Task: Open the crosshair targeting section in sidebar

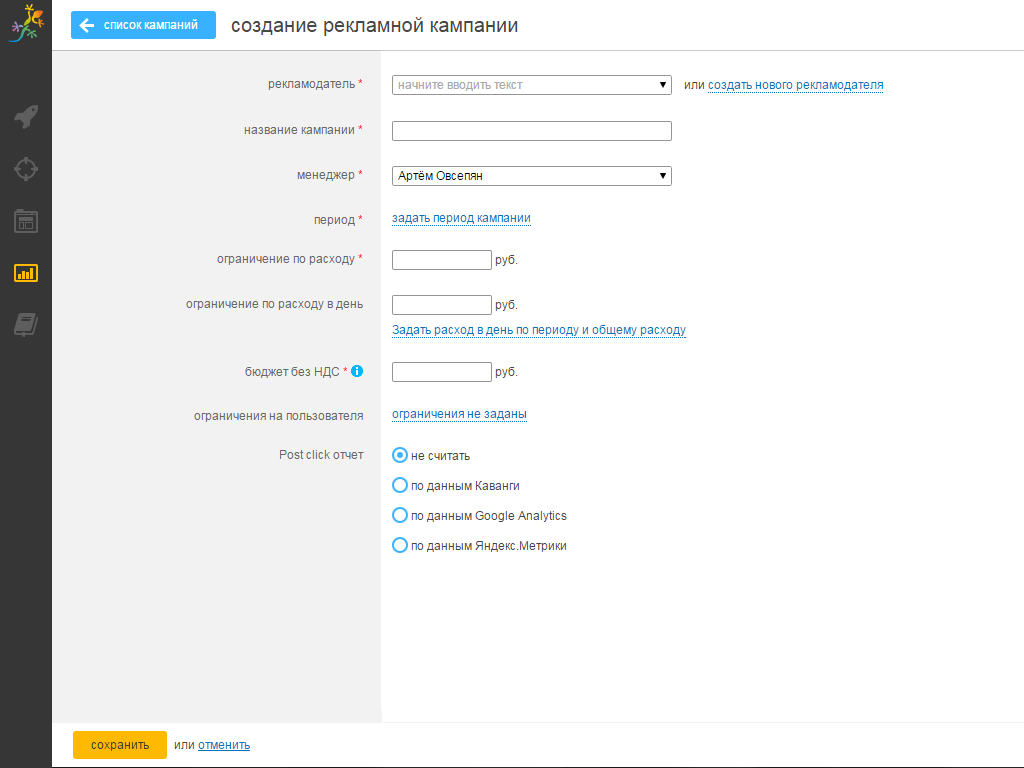Action: tap(26, 168)
